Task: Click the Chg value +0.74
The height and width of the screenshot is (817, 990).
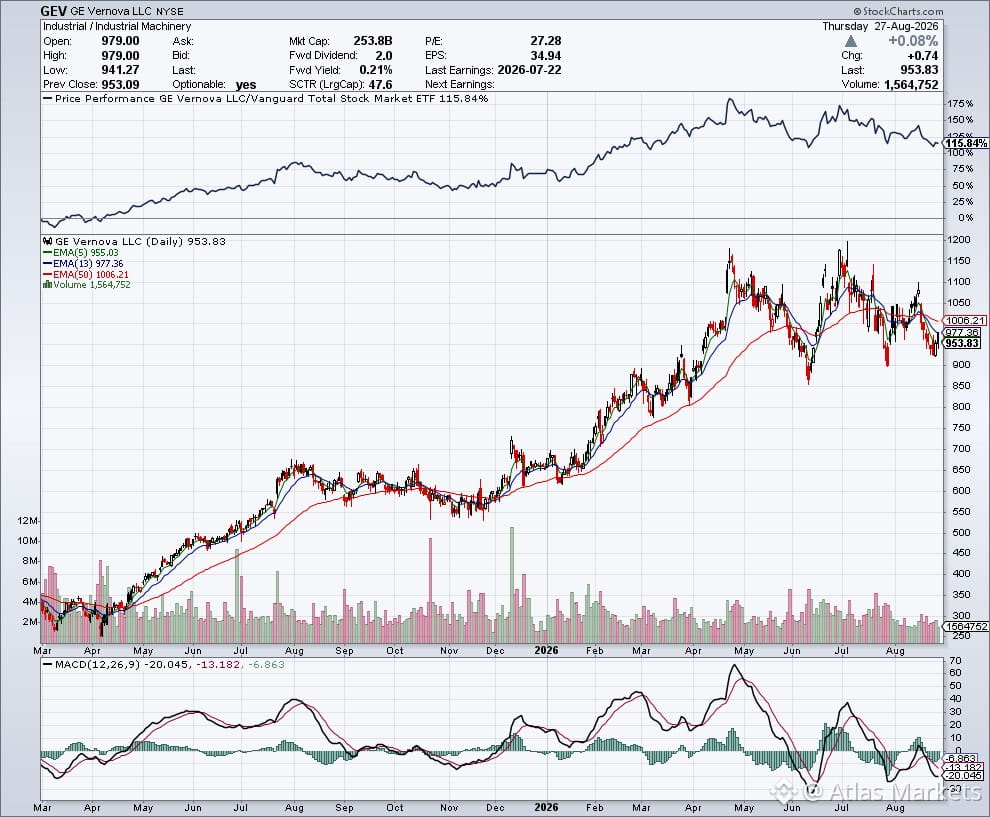Action: coord(922,56)
